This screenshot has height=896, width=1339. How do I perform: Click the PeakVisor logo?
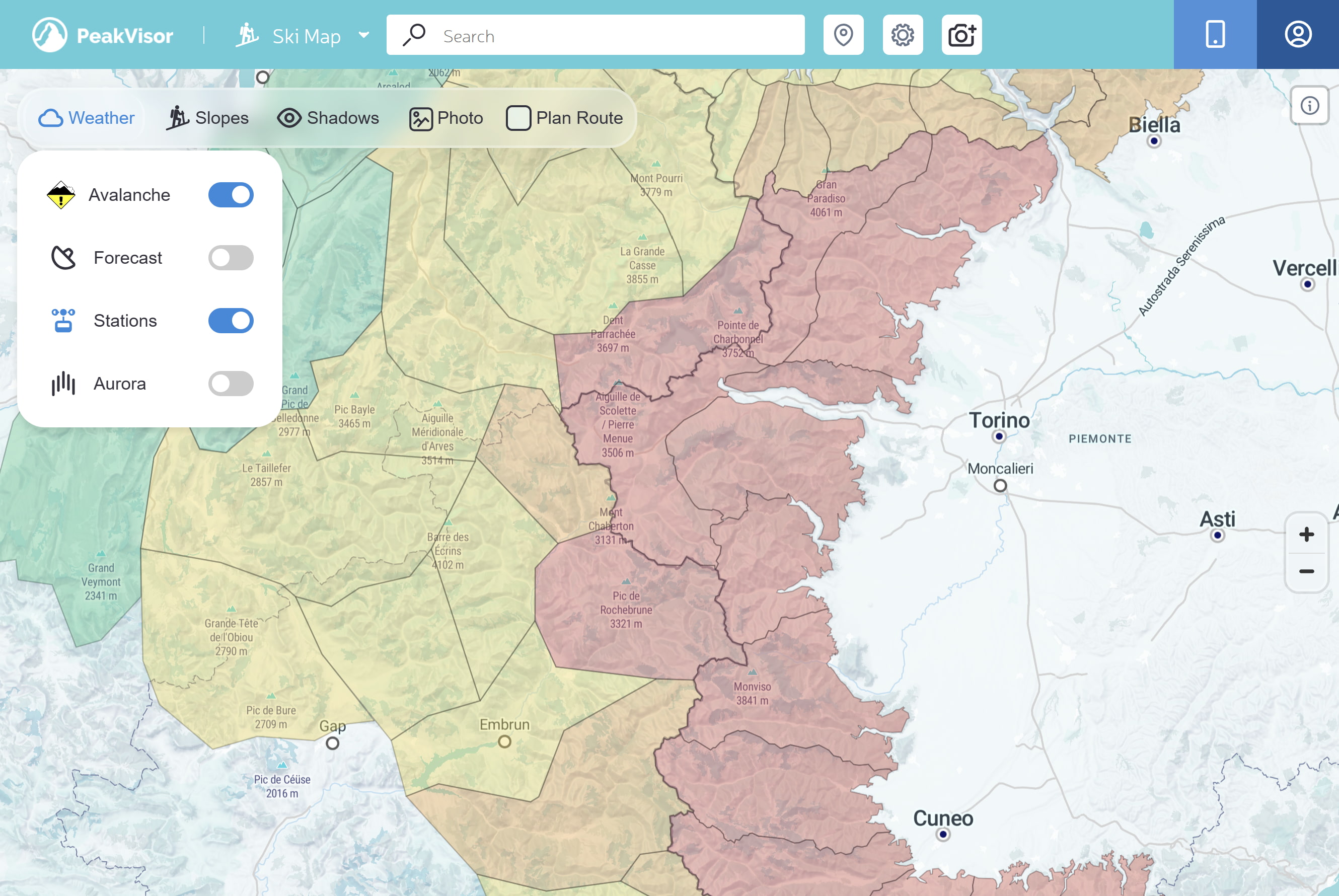tap(103, 35)
